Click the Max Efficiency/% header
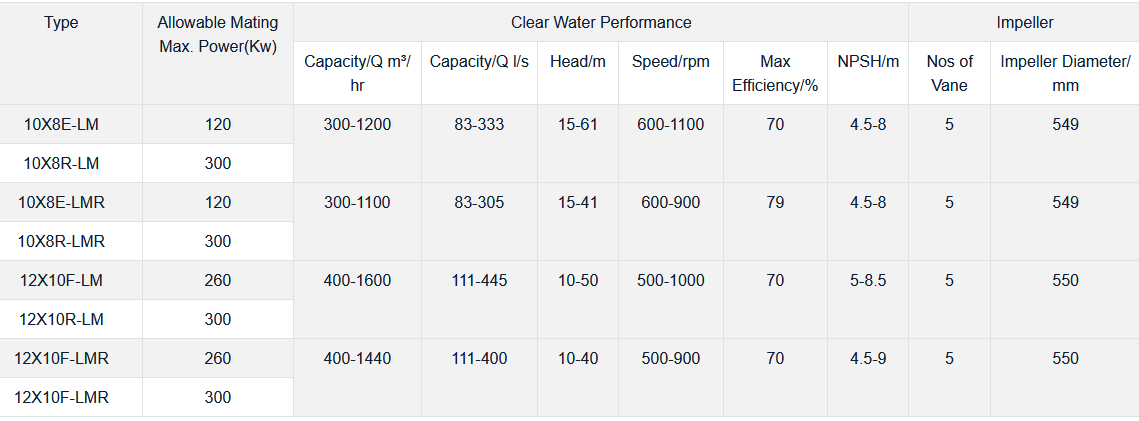Viewport: 1139px width, 421px height. 775,73
